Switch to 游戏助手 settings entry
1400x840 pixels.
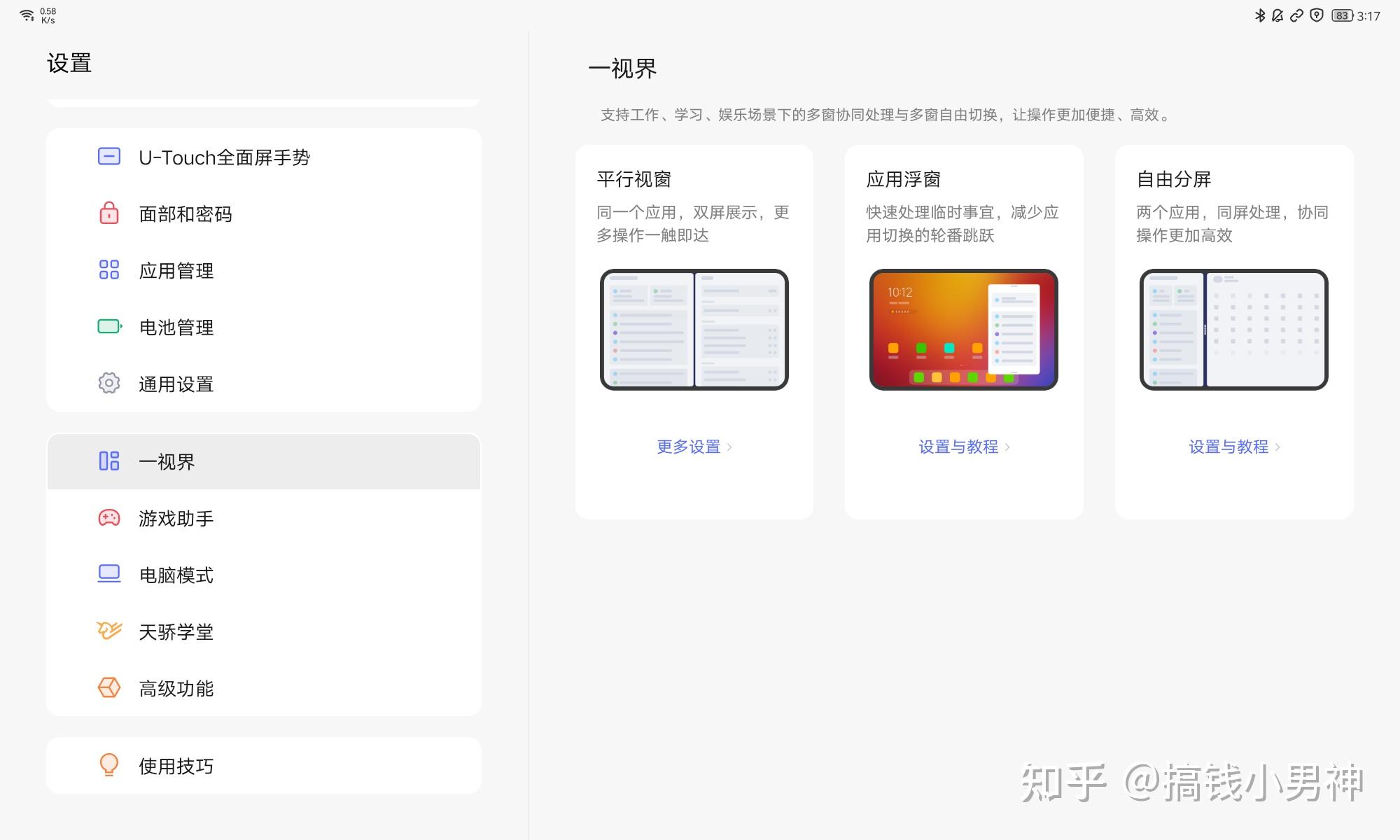coord(174,518)
